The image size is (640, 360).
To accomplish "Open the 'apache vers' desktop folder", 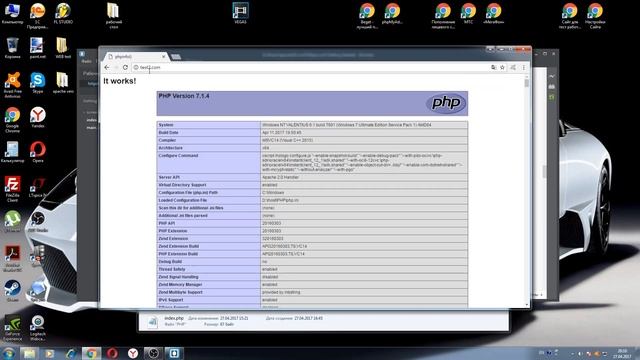I will (62, 82).
